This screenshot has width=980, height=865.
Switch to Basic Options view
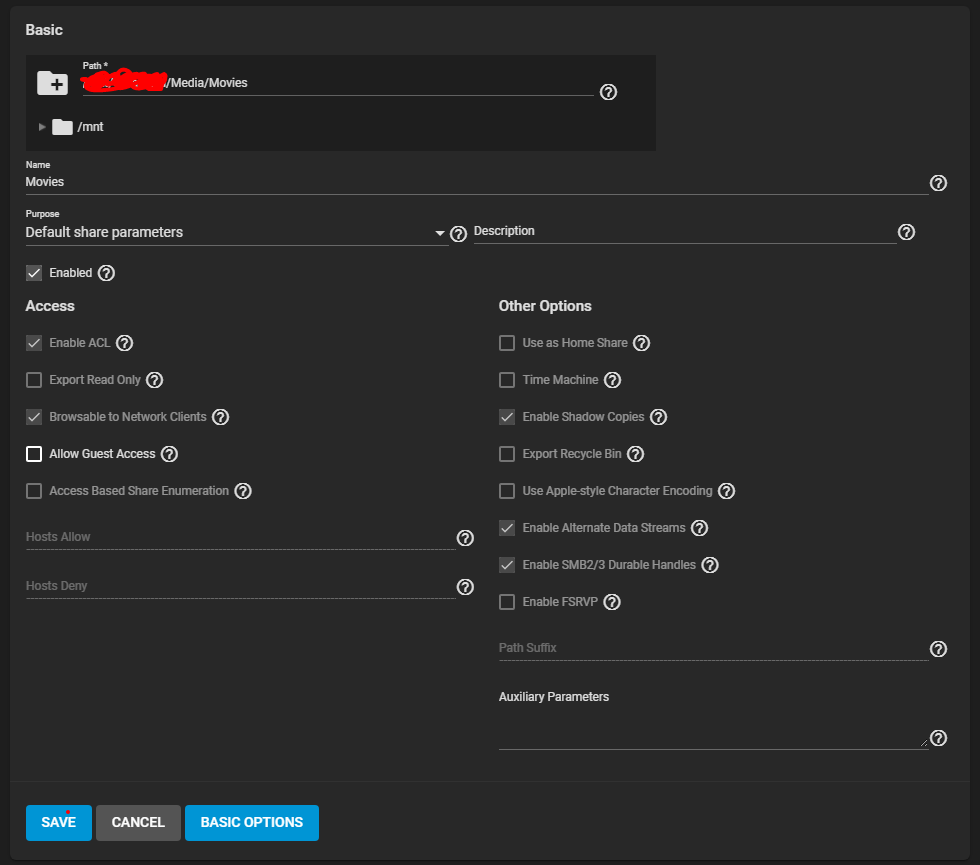pyautogui.click(x=251, y=822)
